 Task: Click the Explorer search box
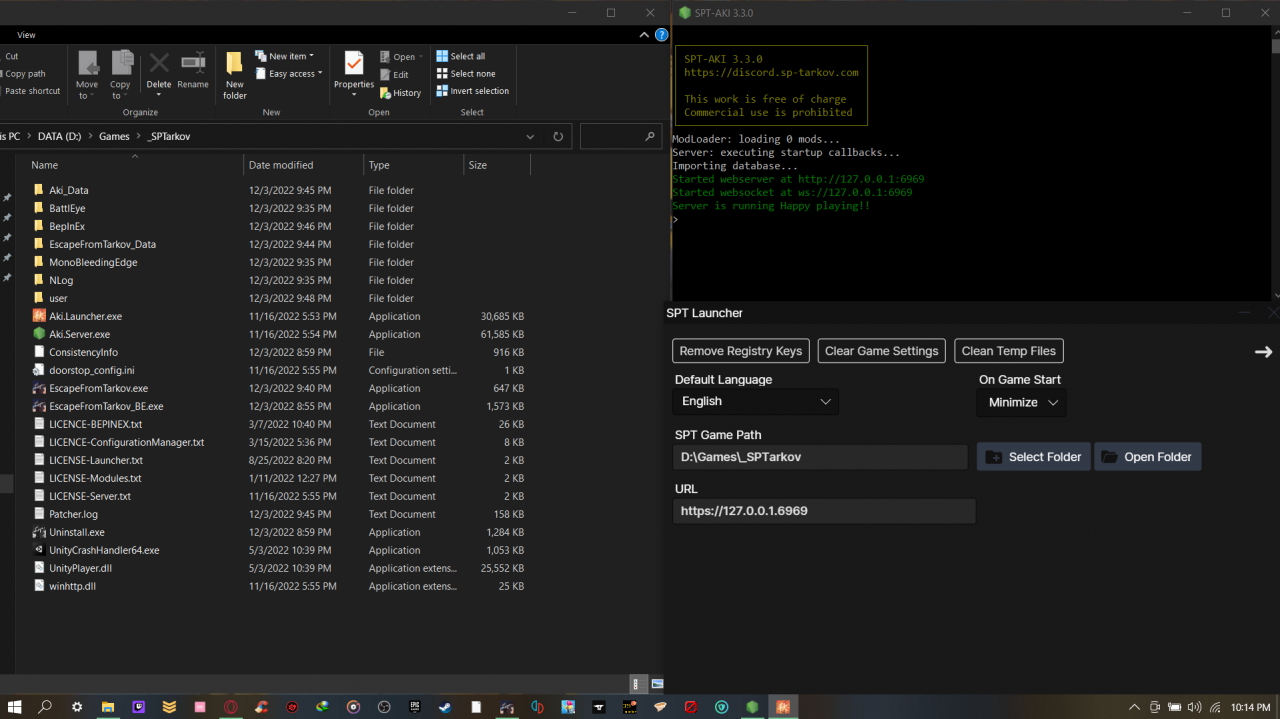[x=621, y=136]
